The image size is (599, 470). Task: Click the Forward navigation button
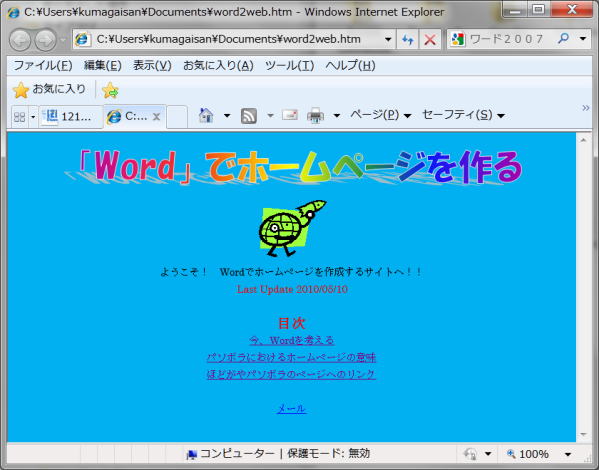[45, 40]
